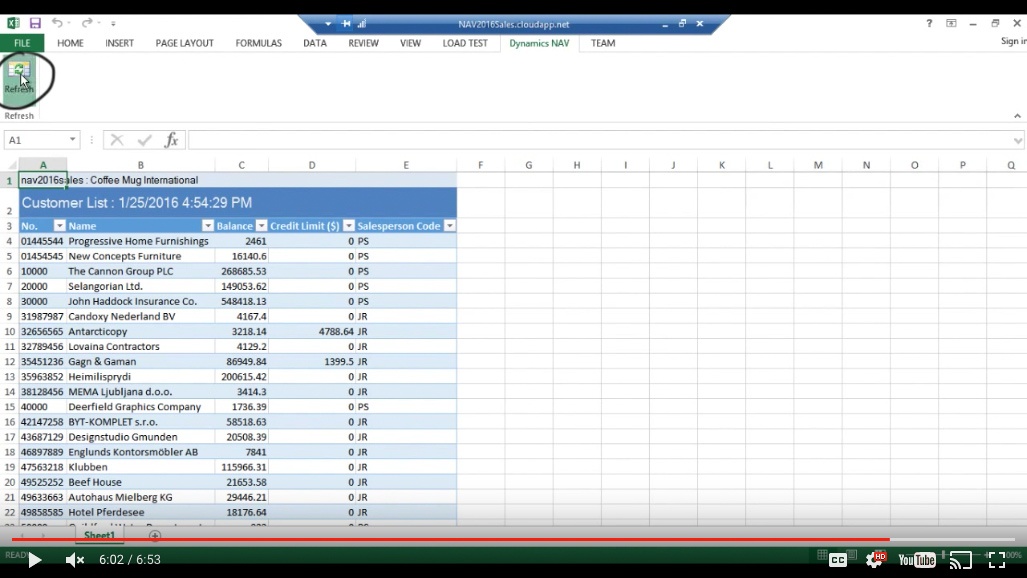Click the Name Box showing A1
The image size is (1027, 578).
click(x=37, y=140)
